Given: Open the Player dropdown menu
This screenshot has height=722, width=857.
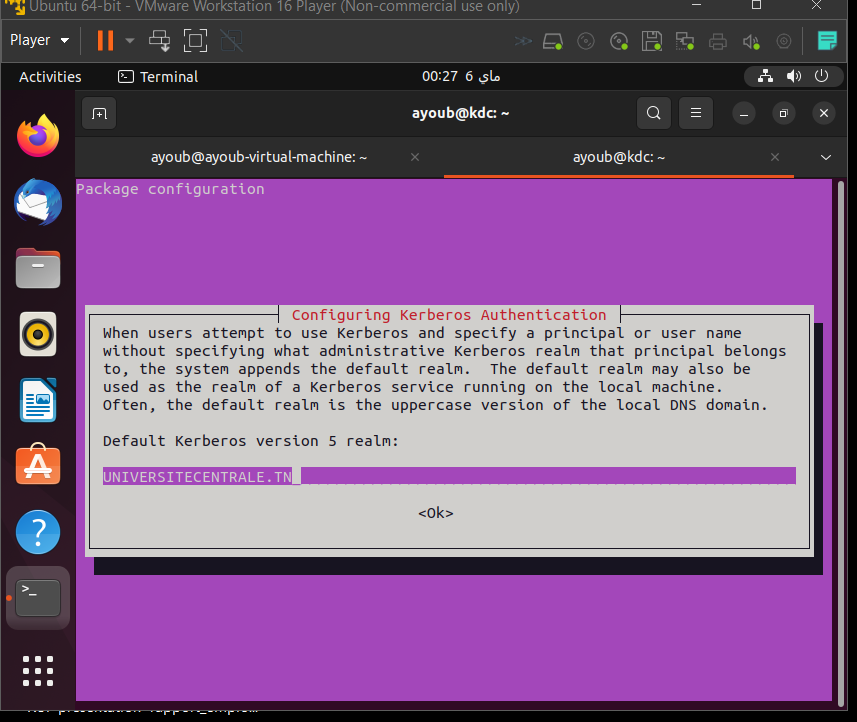Looking at the screenshot, I should click(x=39, y=40).
